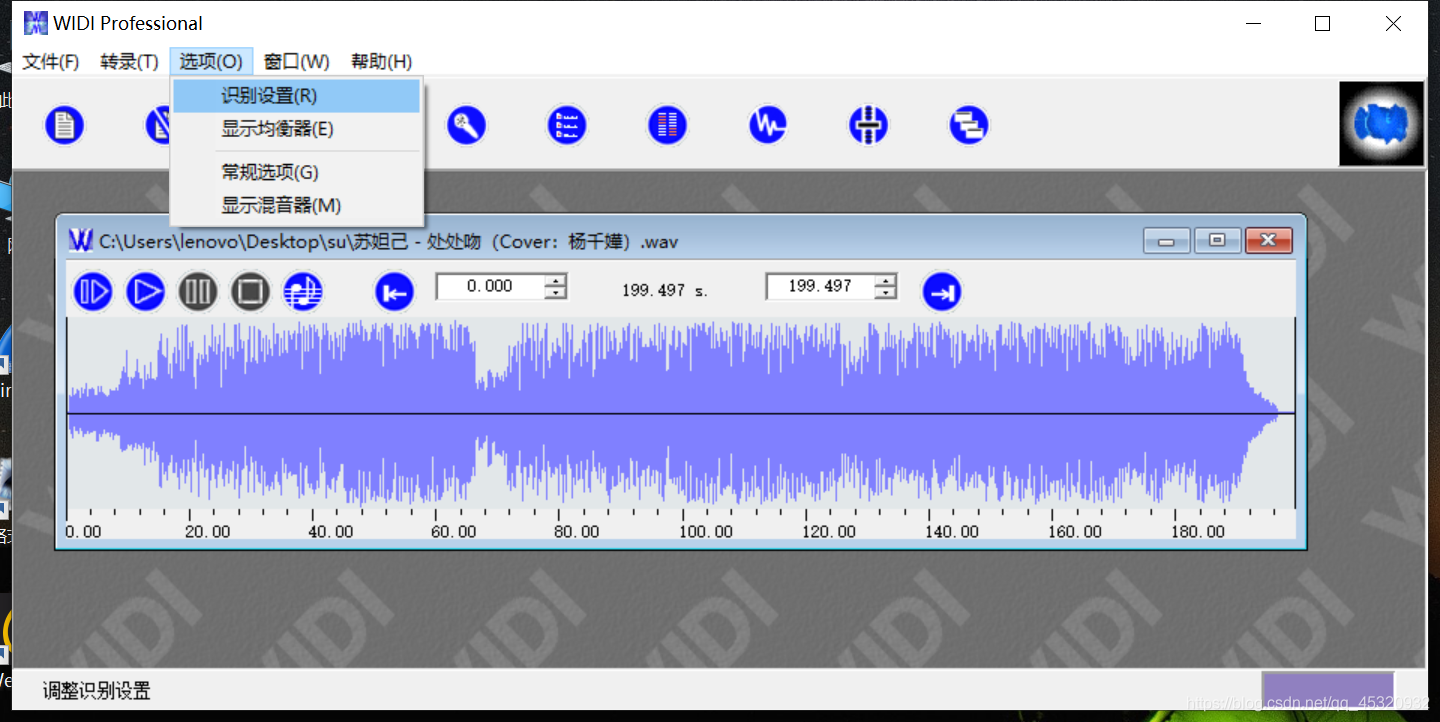Click the partly hidden crossed-note toolbar icon
Image resolution: width=1440 pixels, height=722 pixels.
pyautogui.click(x=157, y=125)
